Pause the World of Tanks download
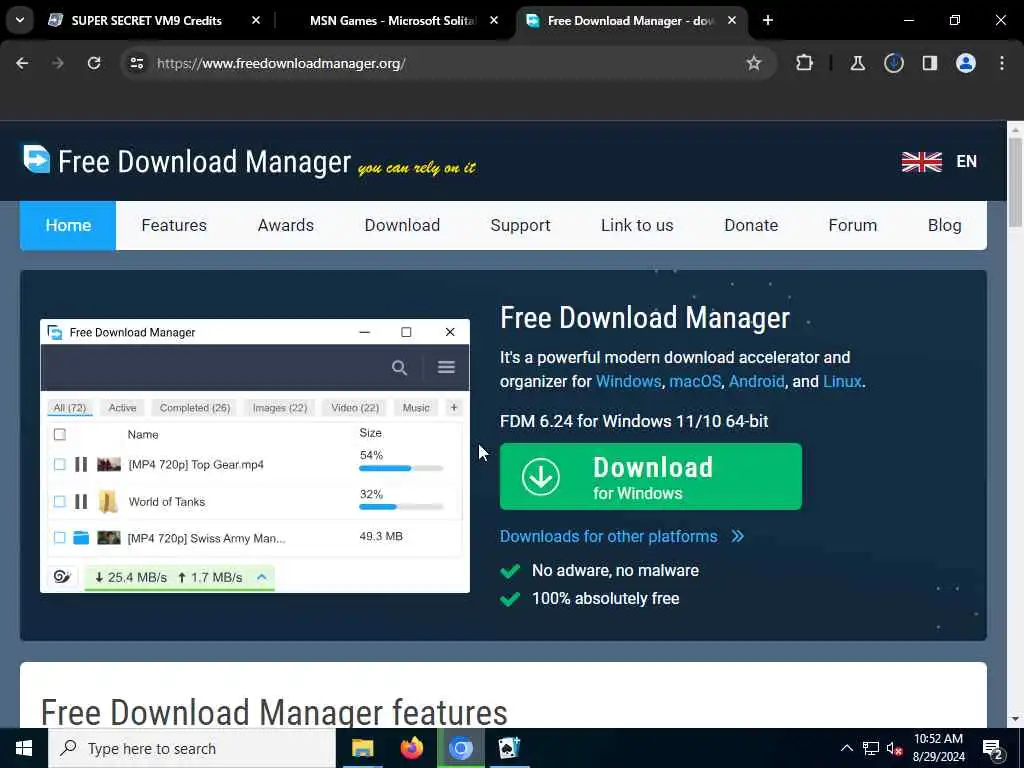This screenshot has height=768, width=1024. [81, 502]
